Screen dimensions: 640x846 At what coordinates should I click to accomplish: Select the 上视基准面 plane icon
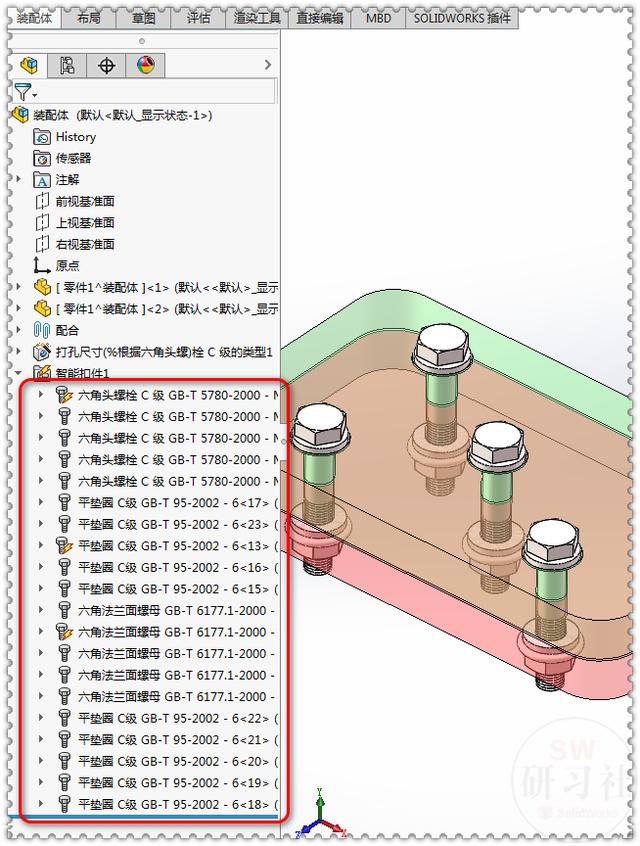pyautogui.click(x=42, y=223)
